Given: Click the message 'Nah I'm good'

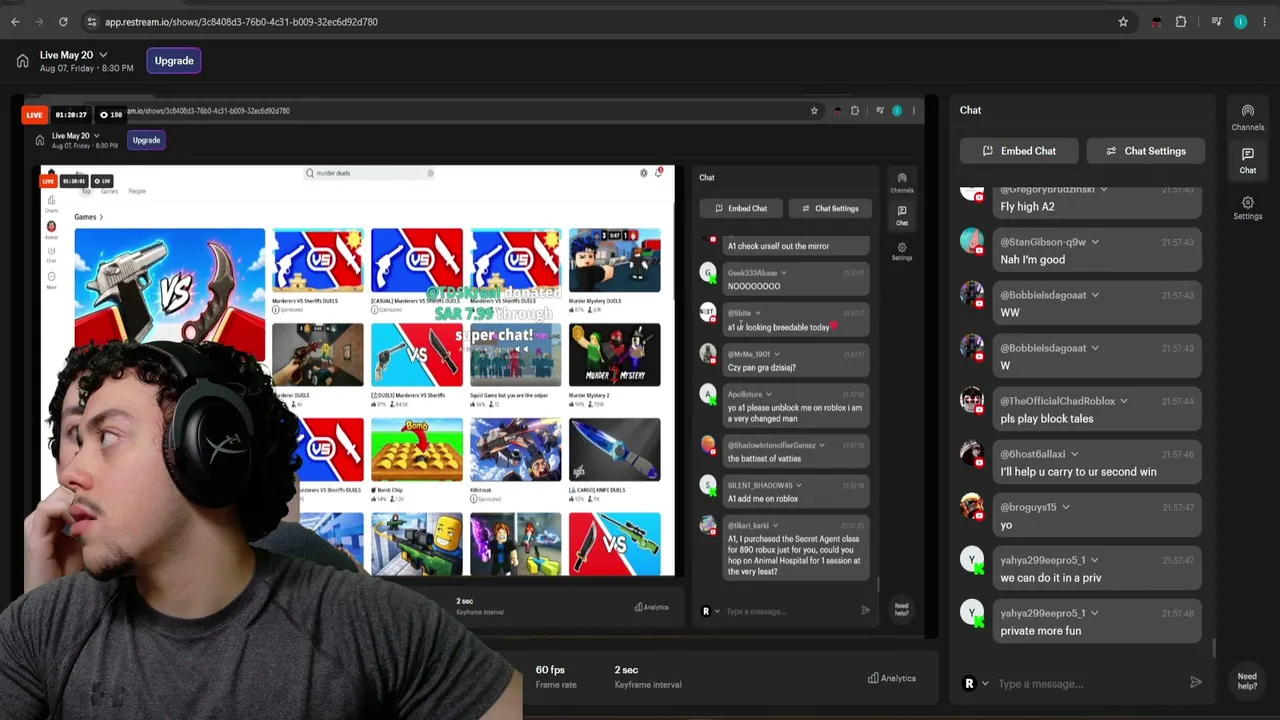Looking at the screenshot, I should (x=1032, y=260).
